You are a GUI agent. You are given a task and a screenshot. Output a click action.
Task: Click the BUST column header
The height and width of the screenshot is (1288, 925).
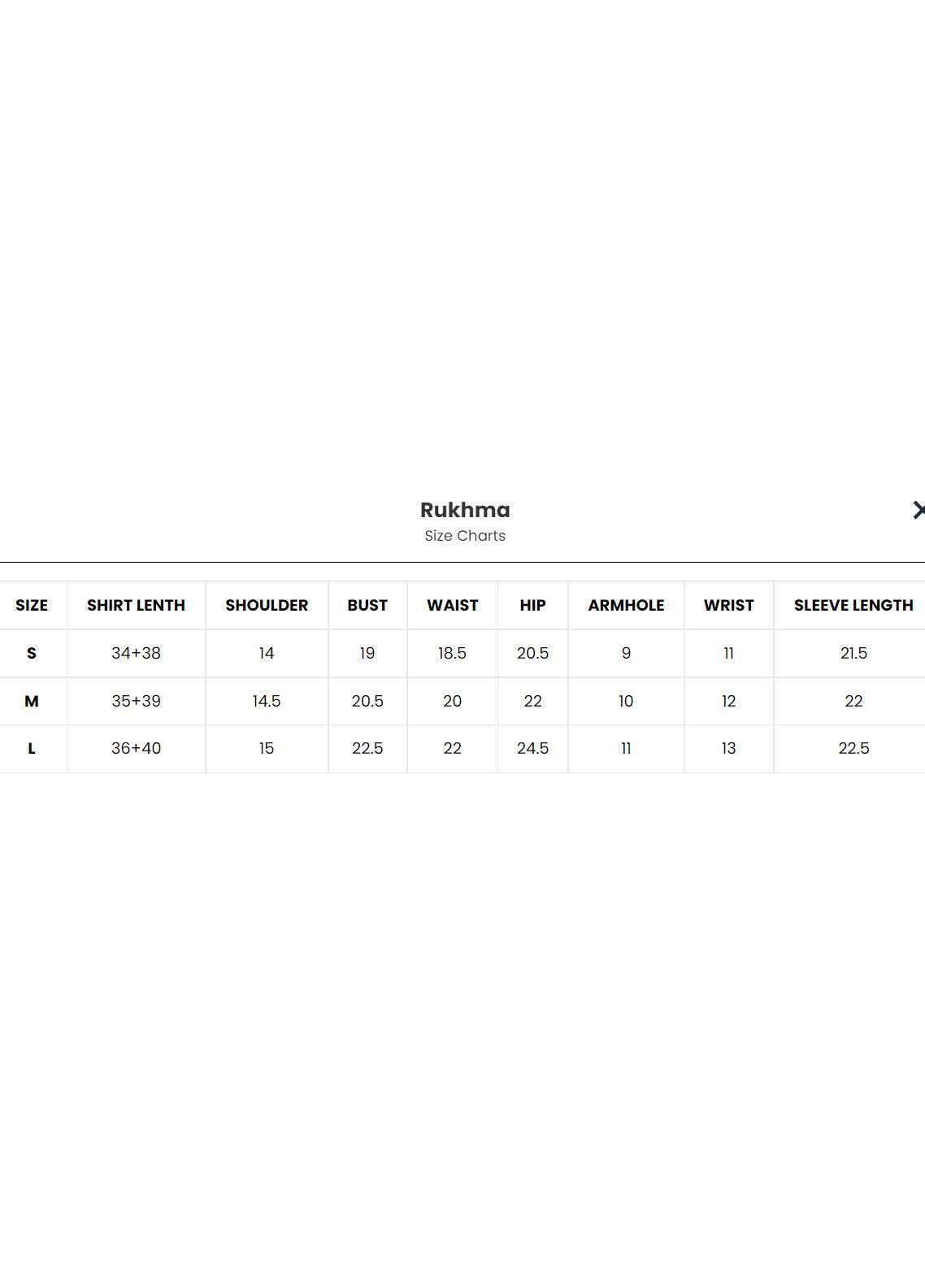click(367, 605)
